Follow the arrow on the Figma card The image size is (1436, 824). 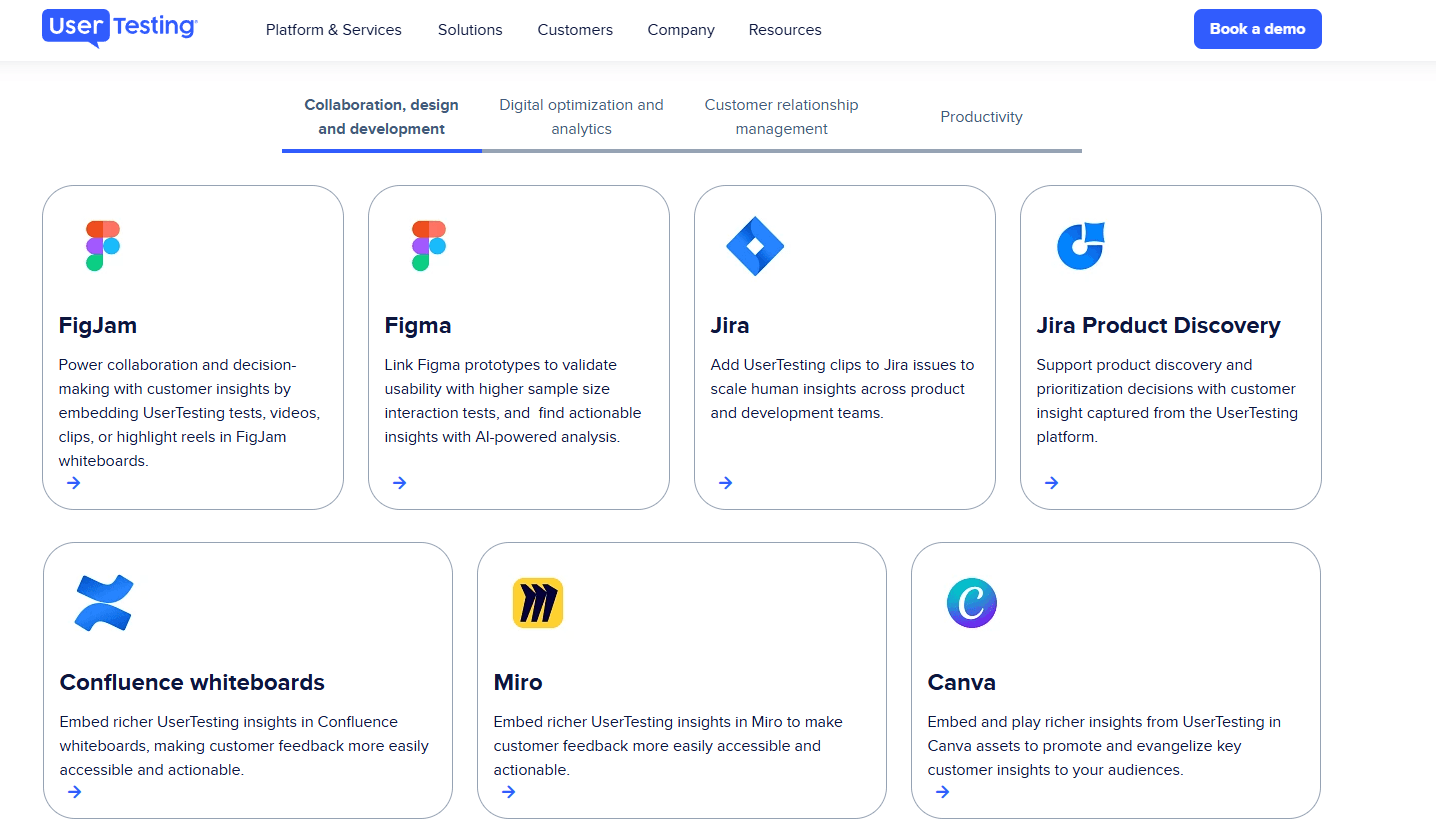400,483
